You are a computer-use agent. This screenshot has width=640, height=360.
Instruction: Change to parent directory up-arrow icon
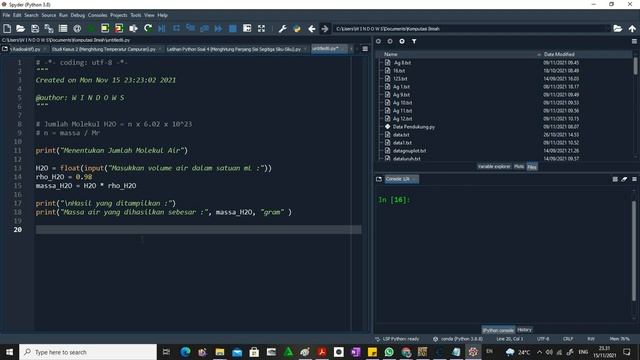[x=632, y=29]
